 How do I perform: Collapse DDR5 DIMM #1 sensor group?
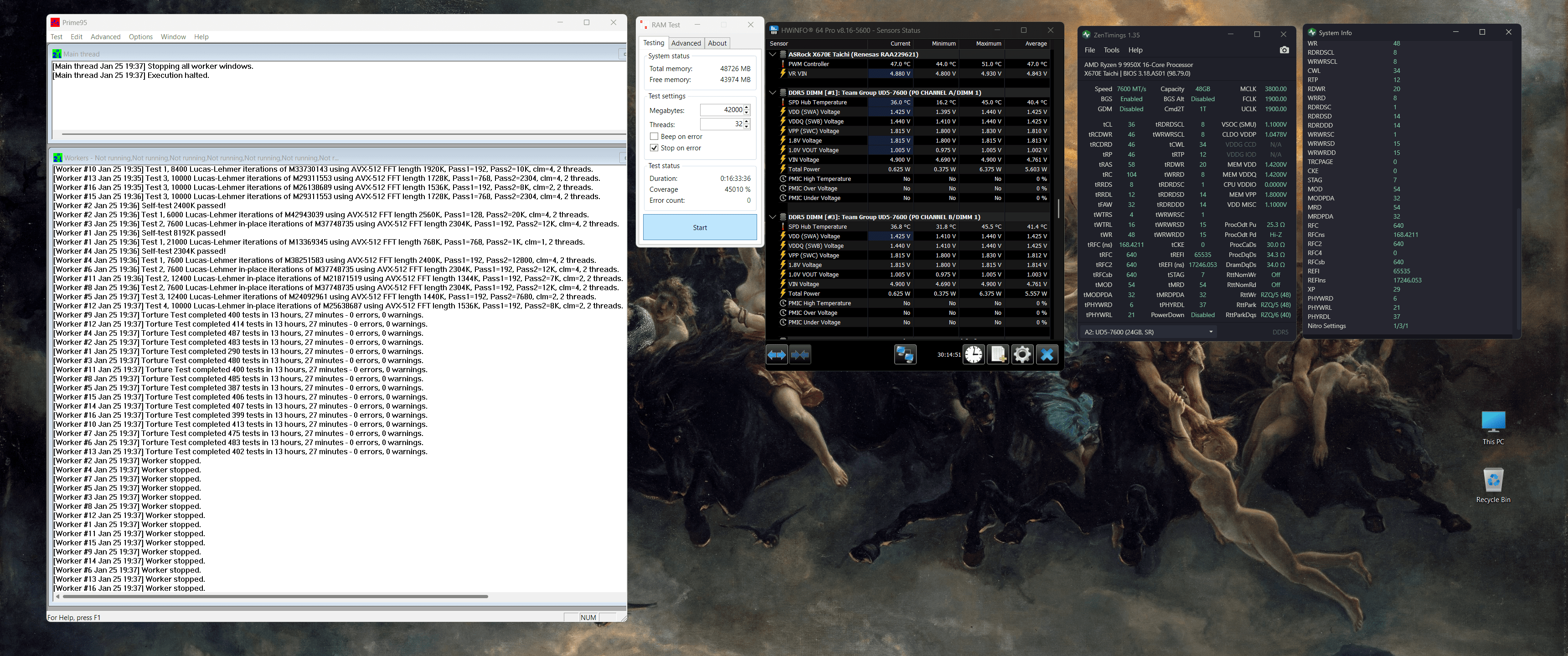[773, 92]
